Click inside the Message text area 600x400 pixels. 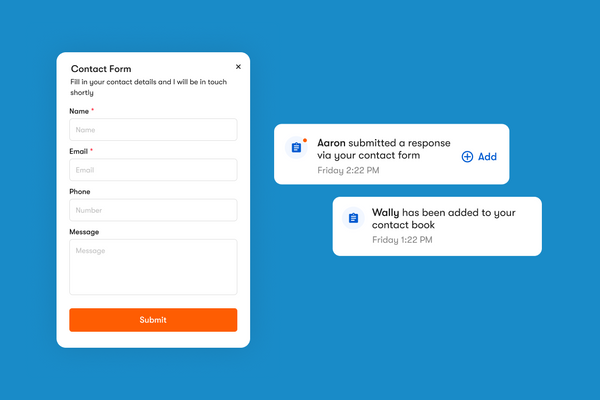tap(153, 267)
